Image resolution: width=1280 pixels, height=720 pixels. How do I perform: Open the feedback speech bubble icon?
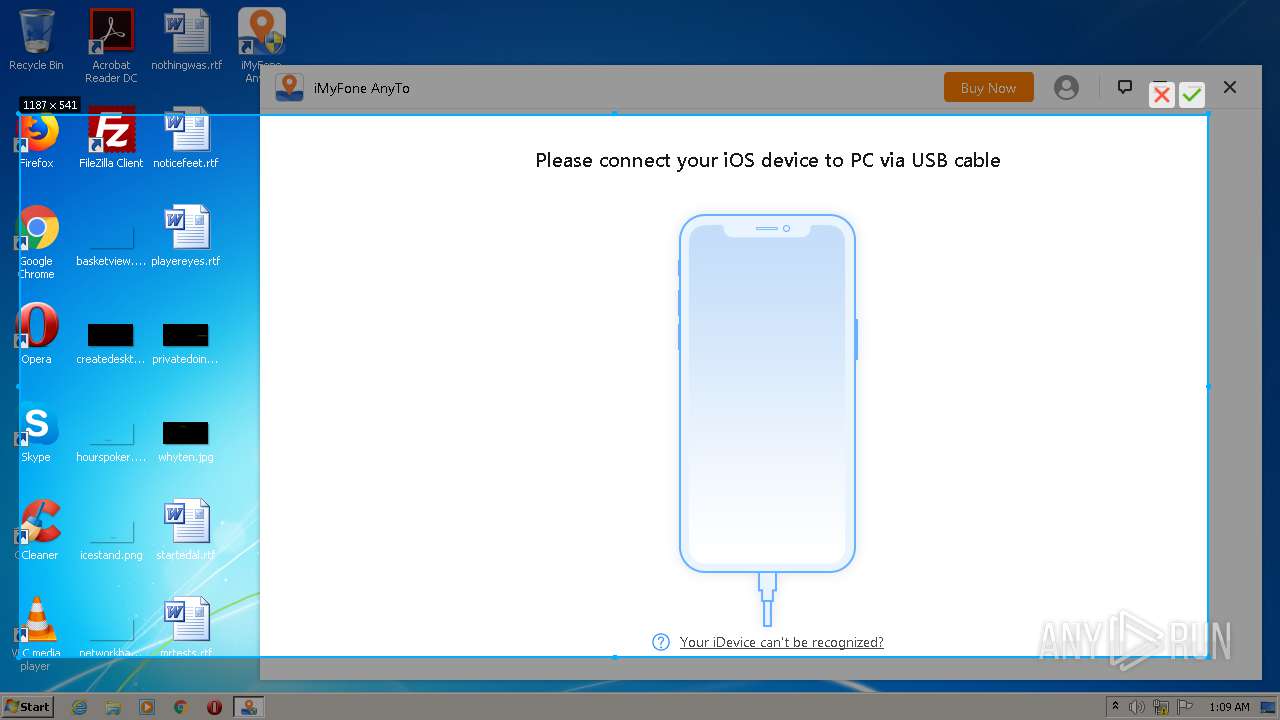(x=1125, y=87)
